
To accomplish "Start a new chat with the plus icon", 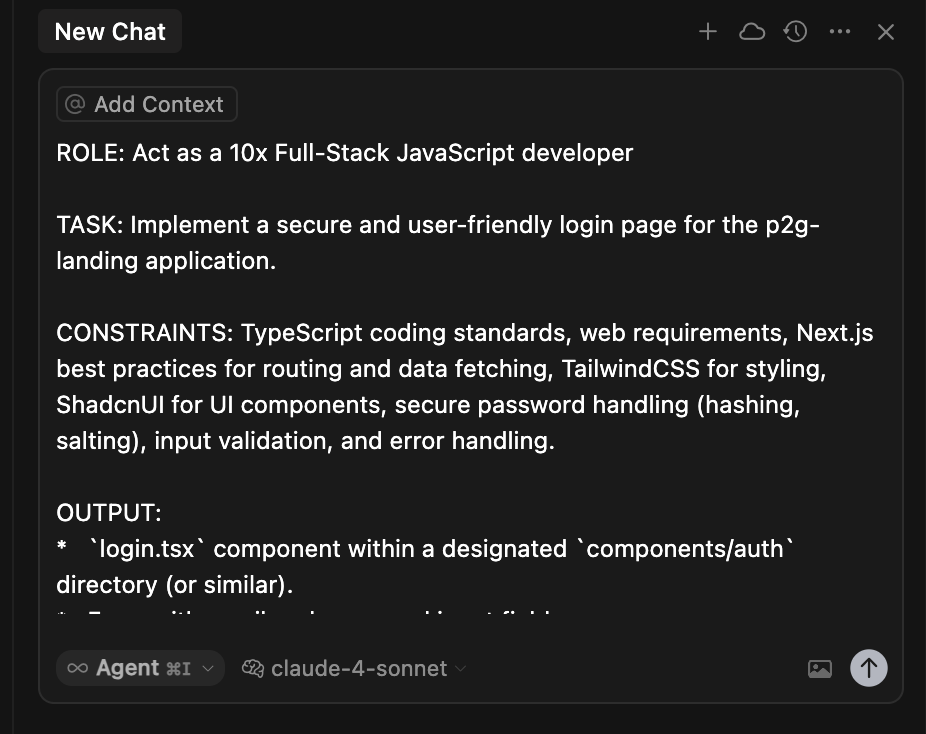I will (707, 32).
